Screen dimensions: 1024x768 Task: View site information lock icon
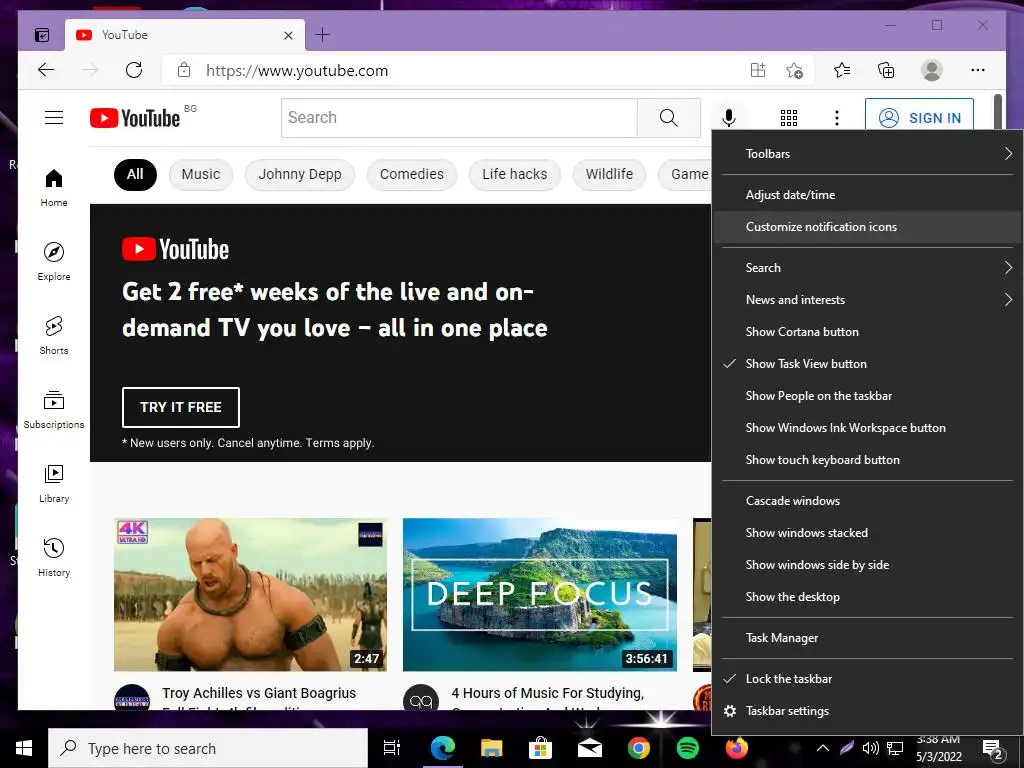[184, 70]
